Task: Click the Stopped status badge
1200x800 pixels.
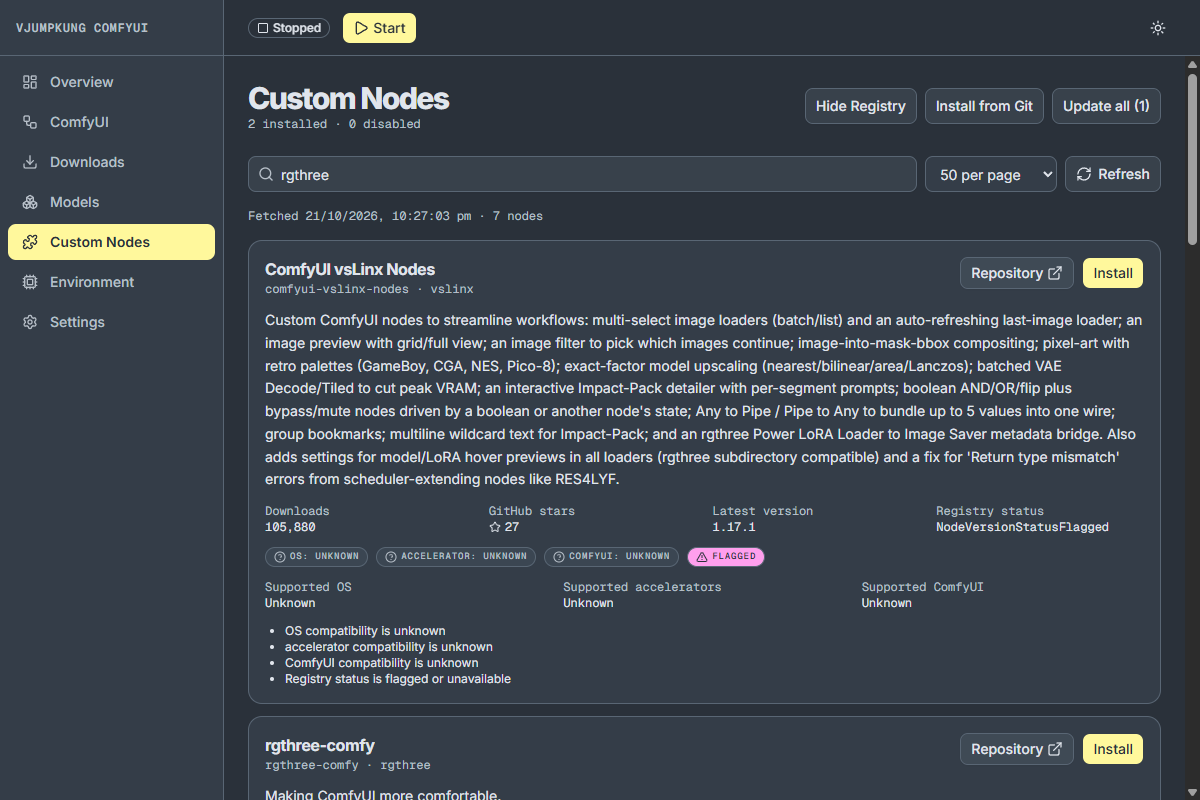Action: (290, 28)
